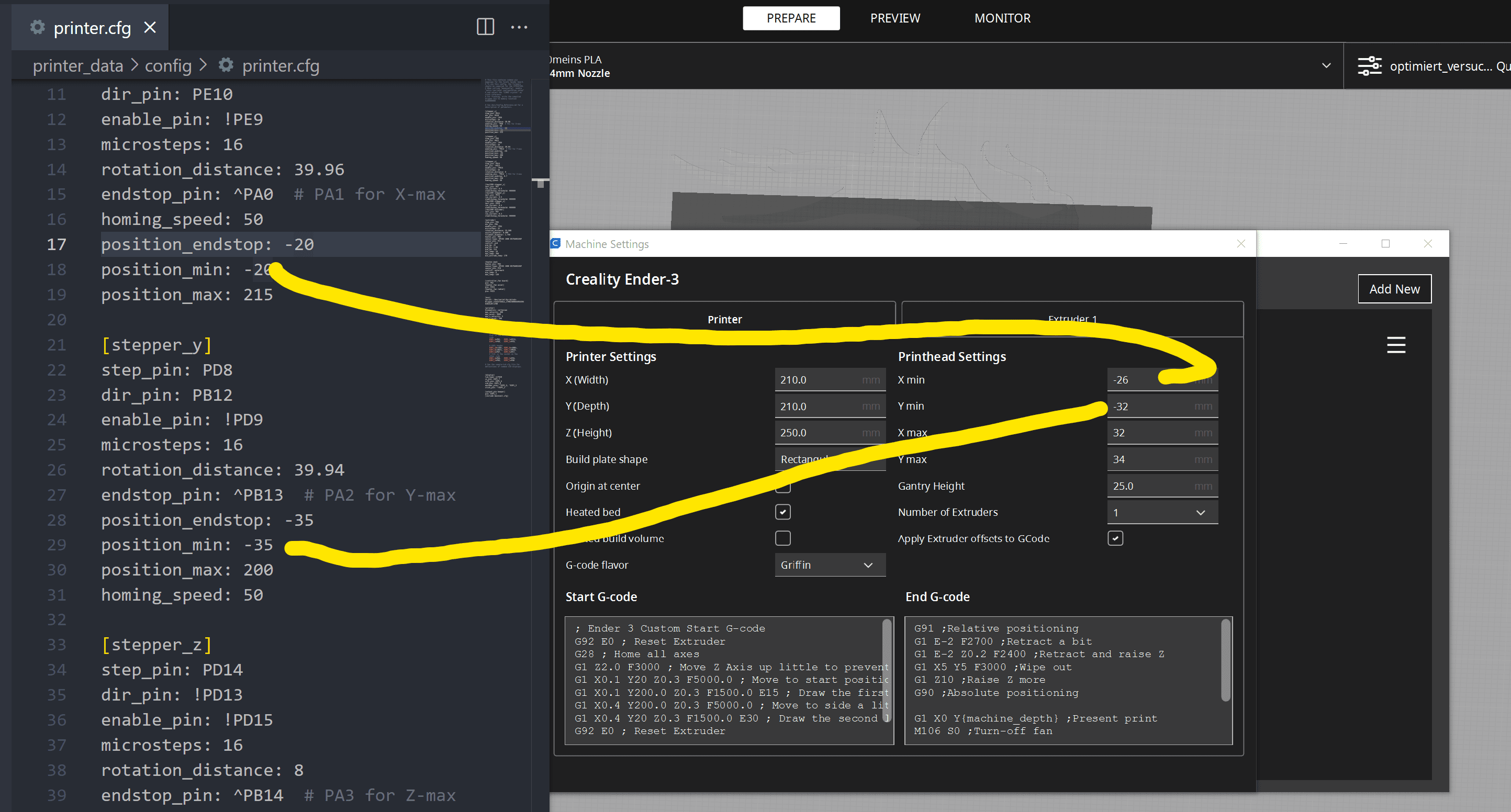
Task: Select the Printer tab in Machine Settings
Action: point(724,320)
